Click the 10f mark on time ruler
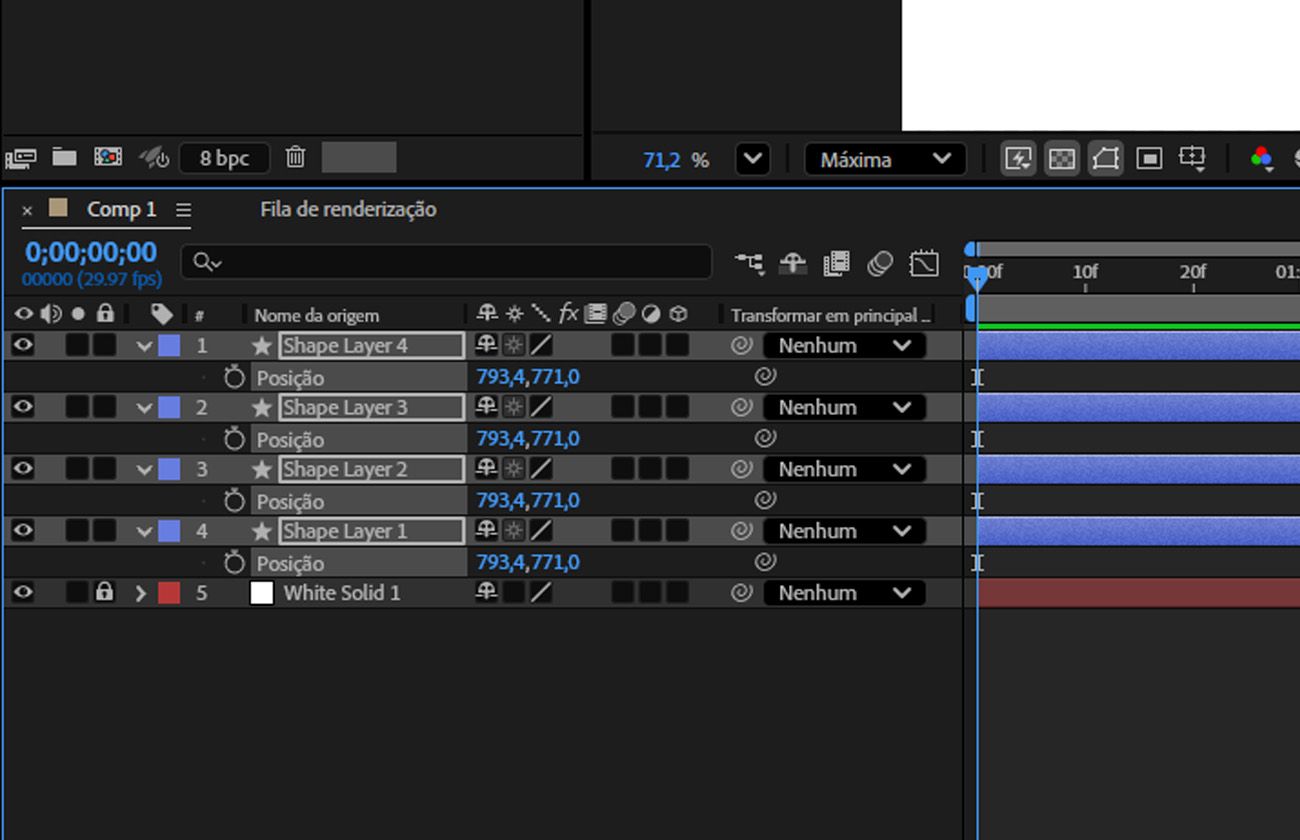 coord(1085,272)
